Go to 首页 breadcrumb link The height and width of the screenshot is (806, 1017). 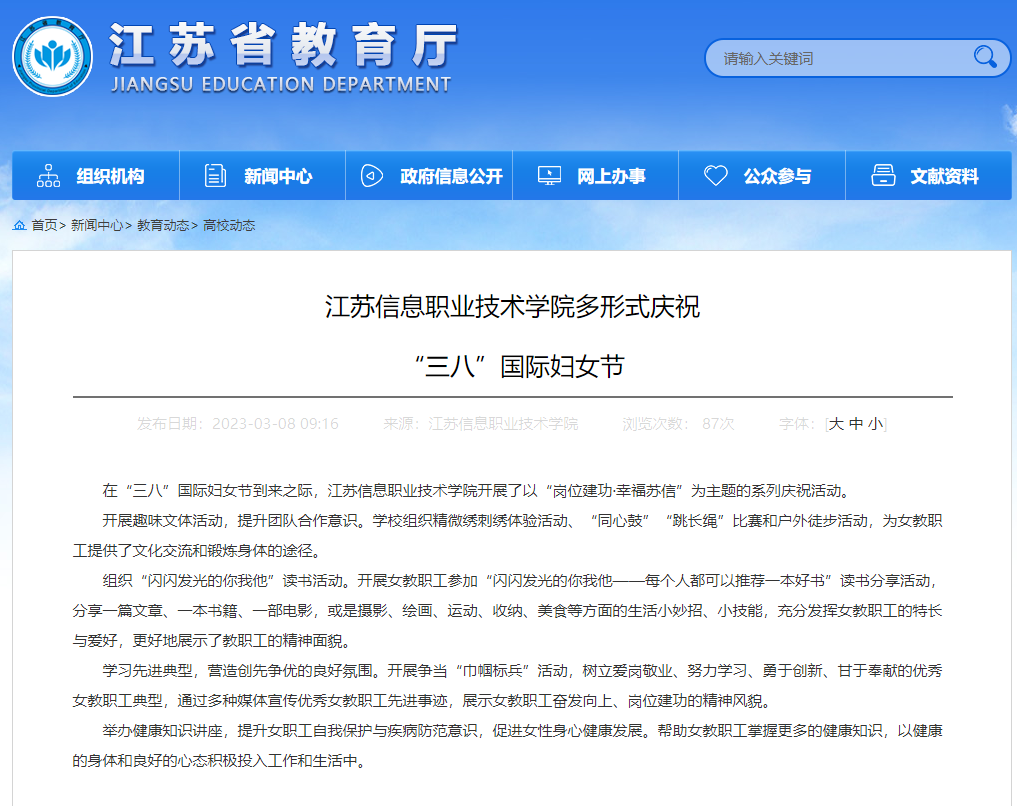pyautogui.click(x=44, y=225)
